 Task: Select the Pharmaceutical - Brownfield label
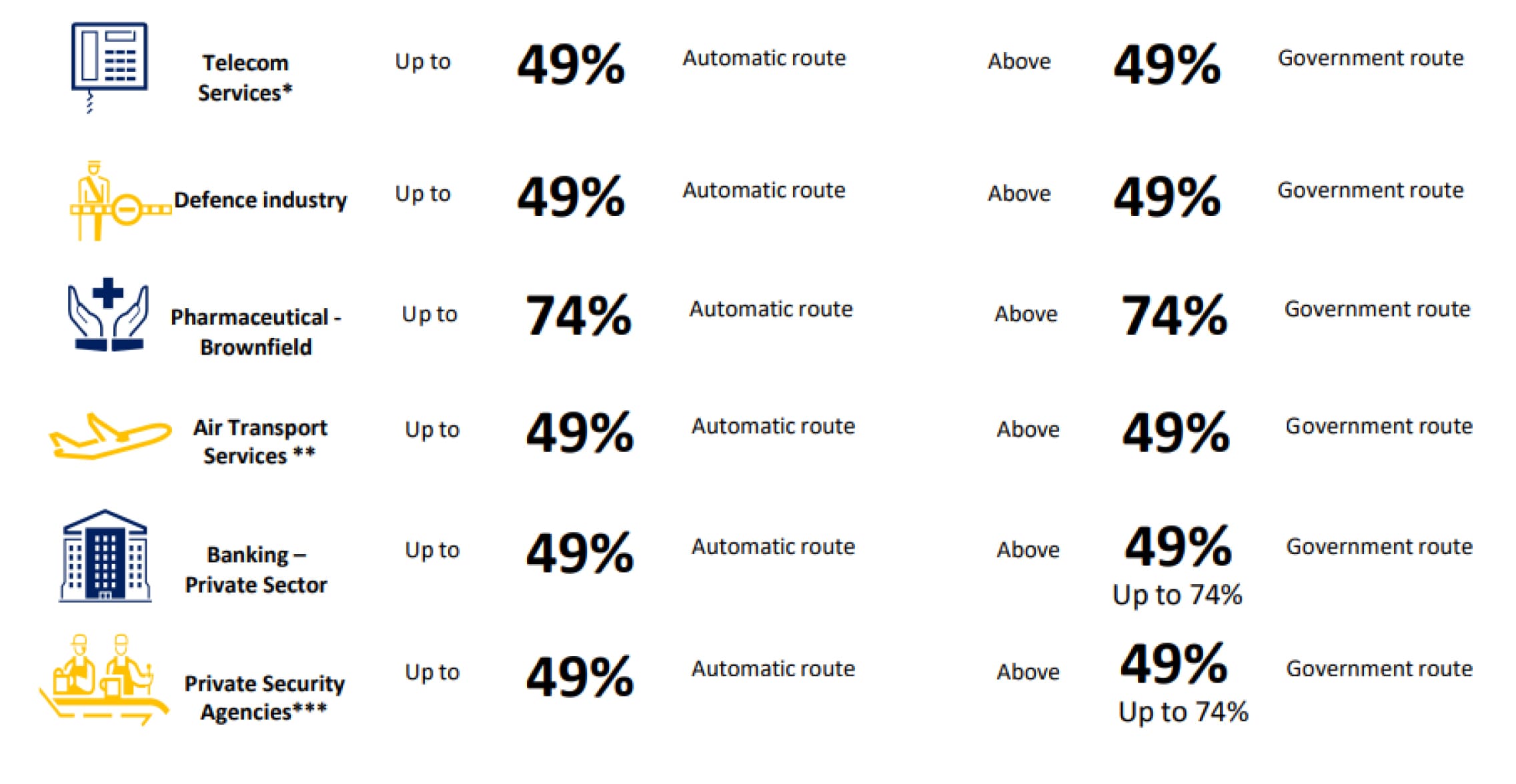pos(256,331)
